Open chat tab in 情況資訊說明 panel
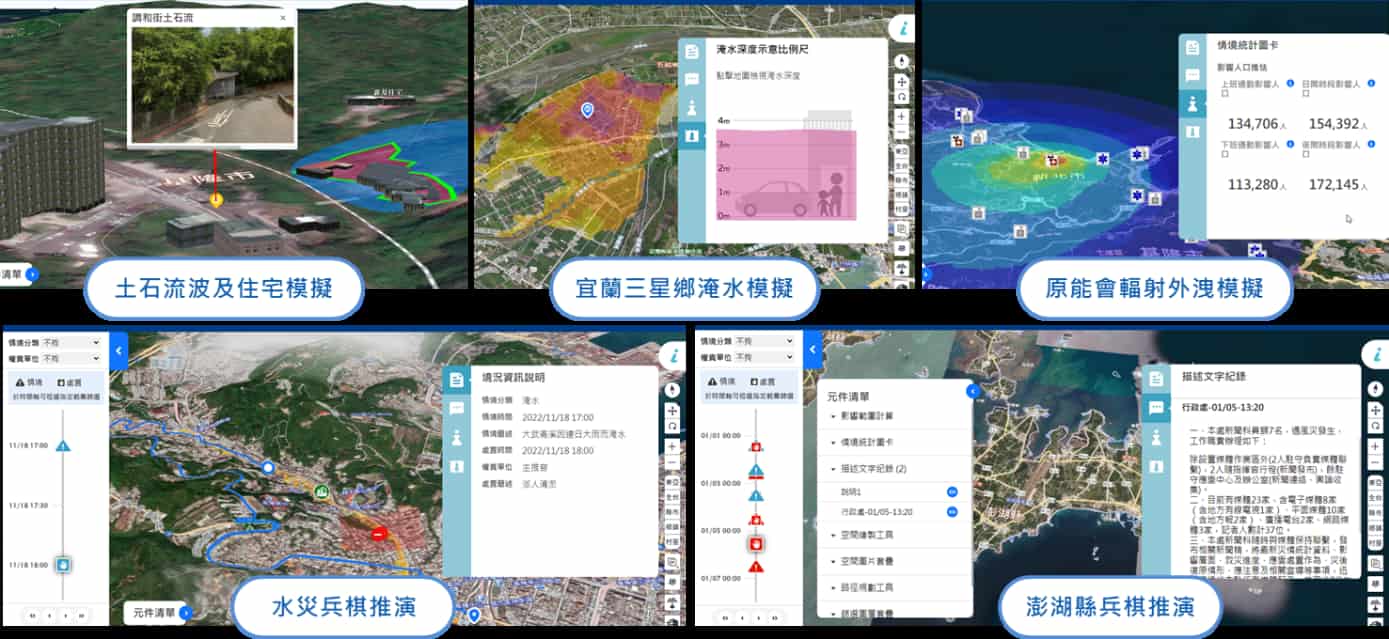 456,408
